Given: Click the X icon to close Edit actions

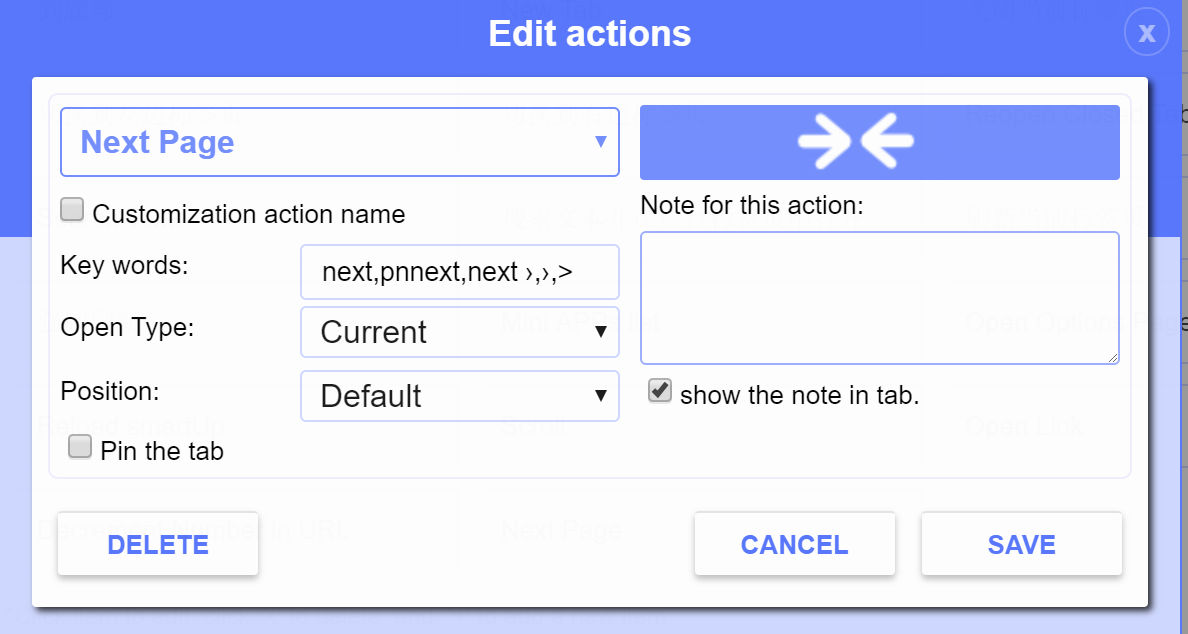Looking at the screenshot, I should point(1146,32).
